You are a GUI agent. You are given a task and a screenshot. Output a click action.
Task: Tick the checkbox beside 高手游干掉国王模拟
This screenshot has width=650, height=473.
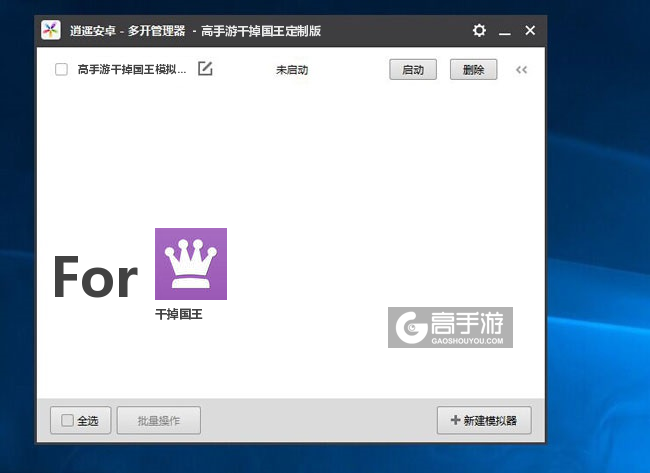(x=61, y=69)
